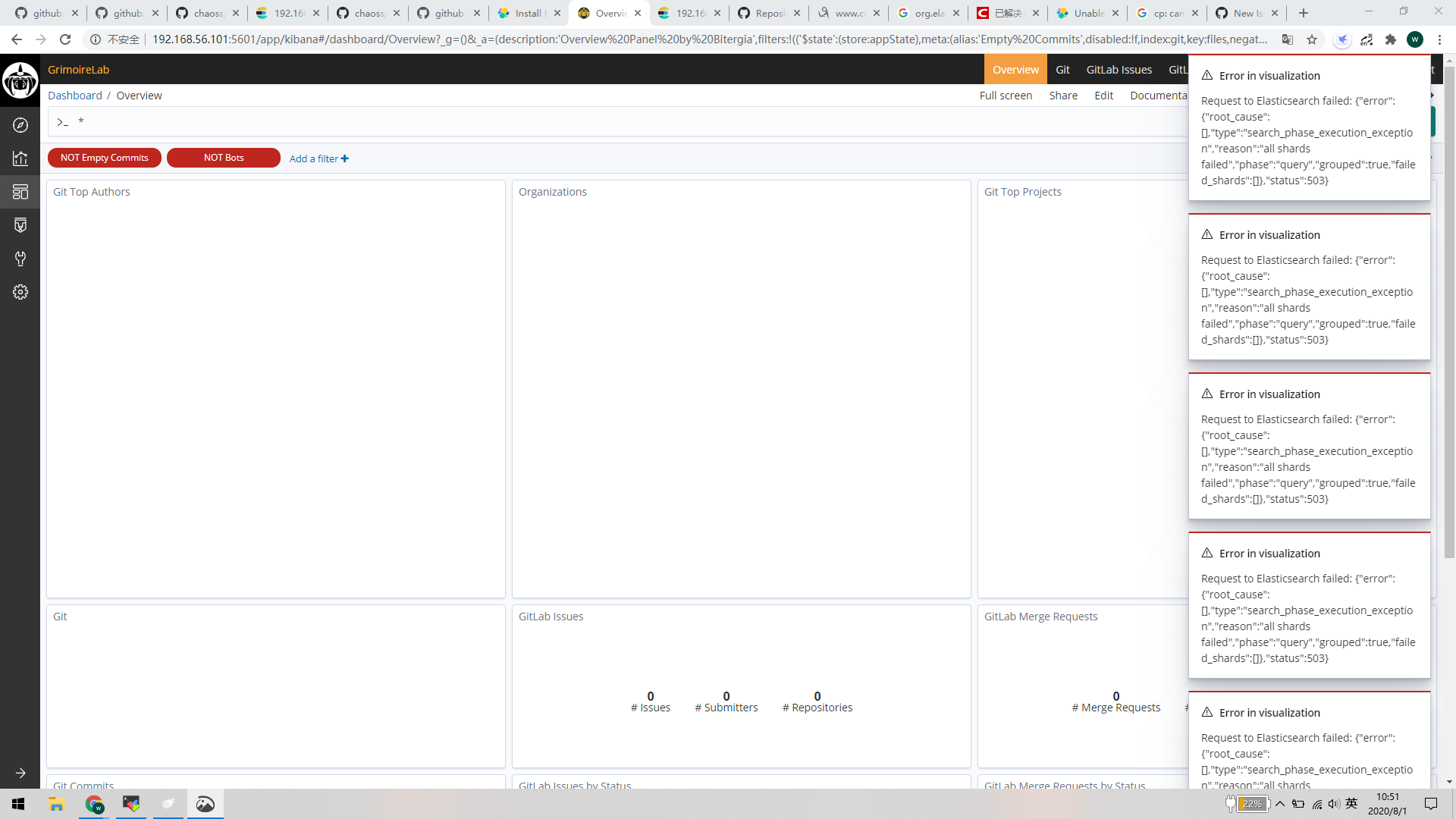Select the Dashboard icon in the sidebar
The image size is (1456, 819).
[x=20, y=192]
